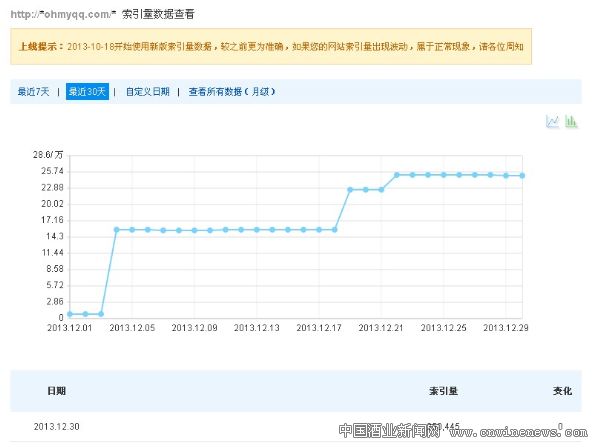Viewport: 600px width, 448px height.
Task: Click the last data point at 2013.12.29
Action: tap(506, 175)
